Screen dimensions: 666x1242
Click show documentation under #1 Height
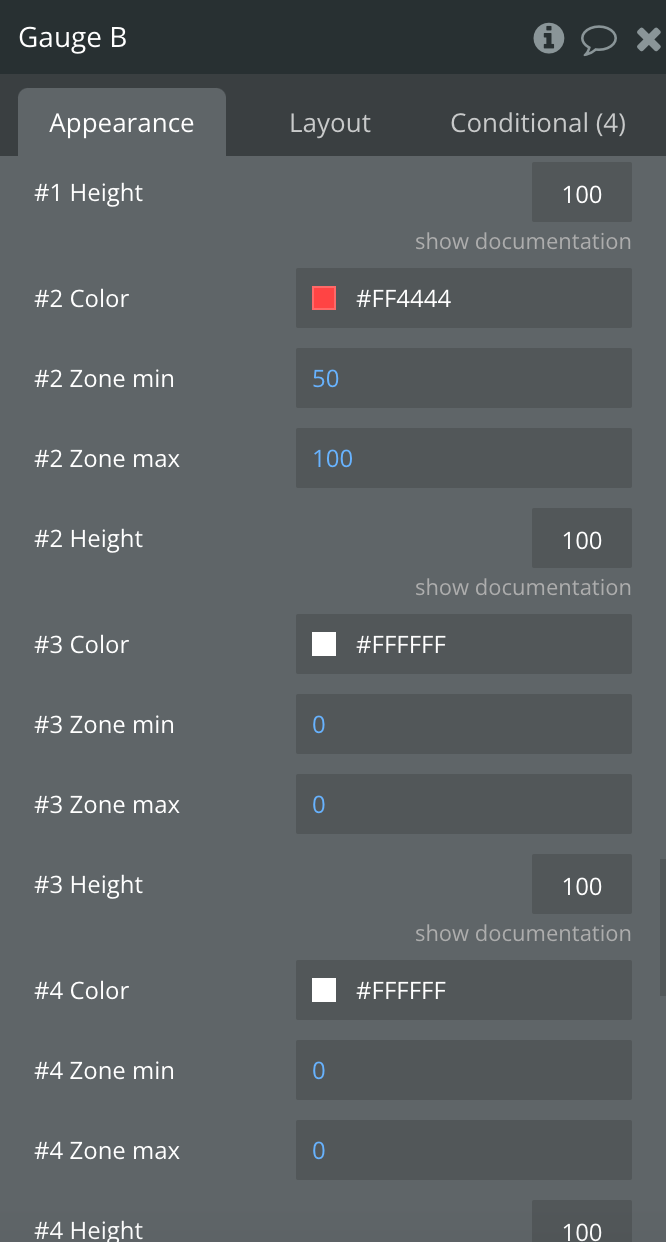click(523, 241)
